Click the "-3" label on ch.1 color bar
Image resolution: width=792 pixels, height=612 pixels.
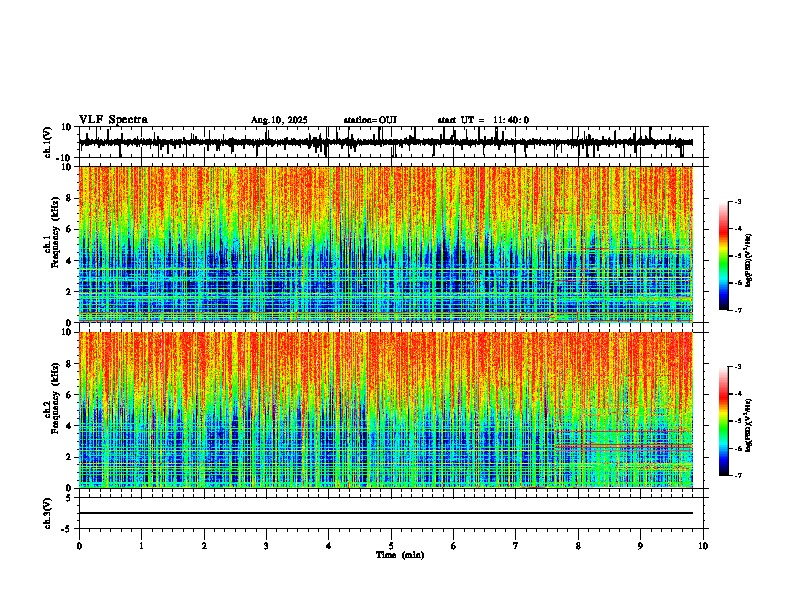(737, 201)
